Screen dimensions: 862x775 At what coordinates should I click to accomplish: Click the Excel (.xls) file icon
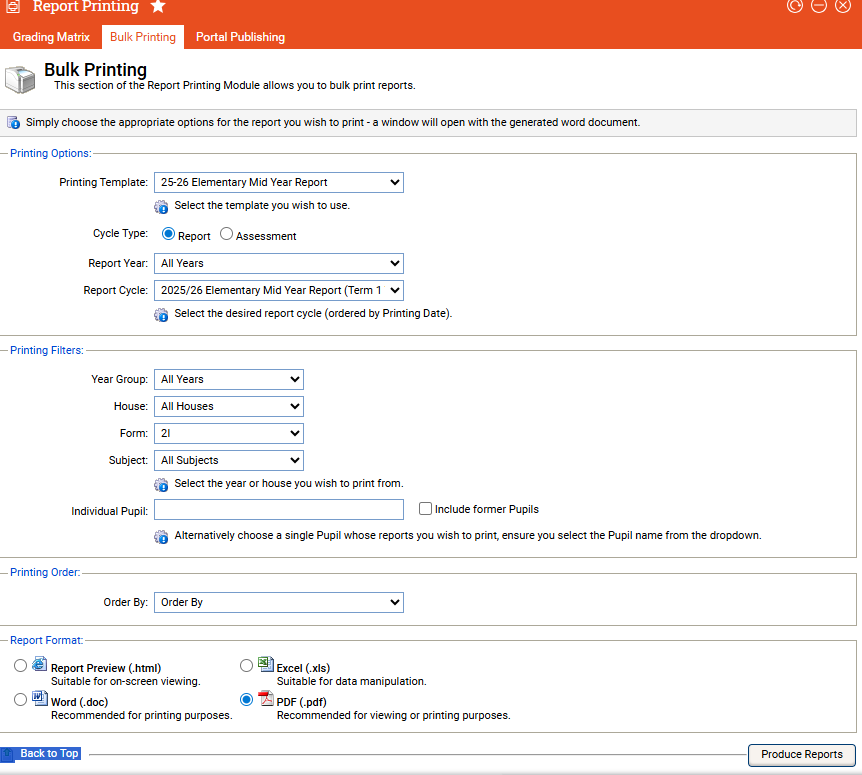[265, 665]
